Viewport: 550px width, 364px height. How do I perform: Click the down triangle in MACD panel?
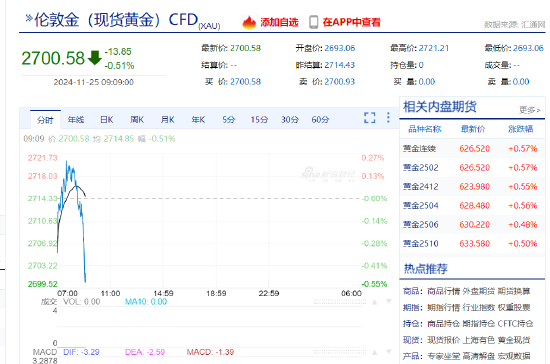389,352
